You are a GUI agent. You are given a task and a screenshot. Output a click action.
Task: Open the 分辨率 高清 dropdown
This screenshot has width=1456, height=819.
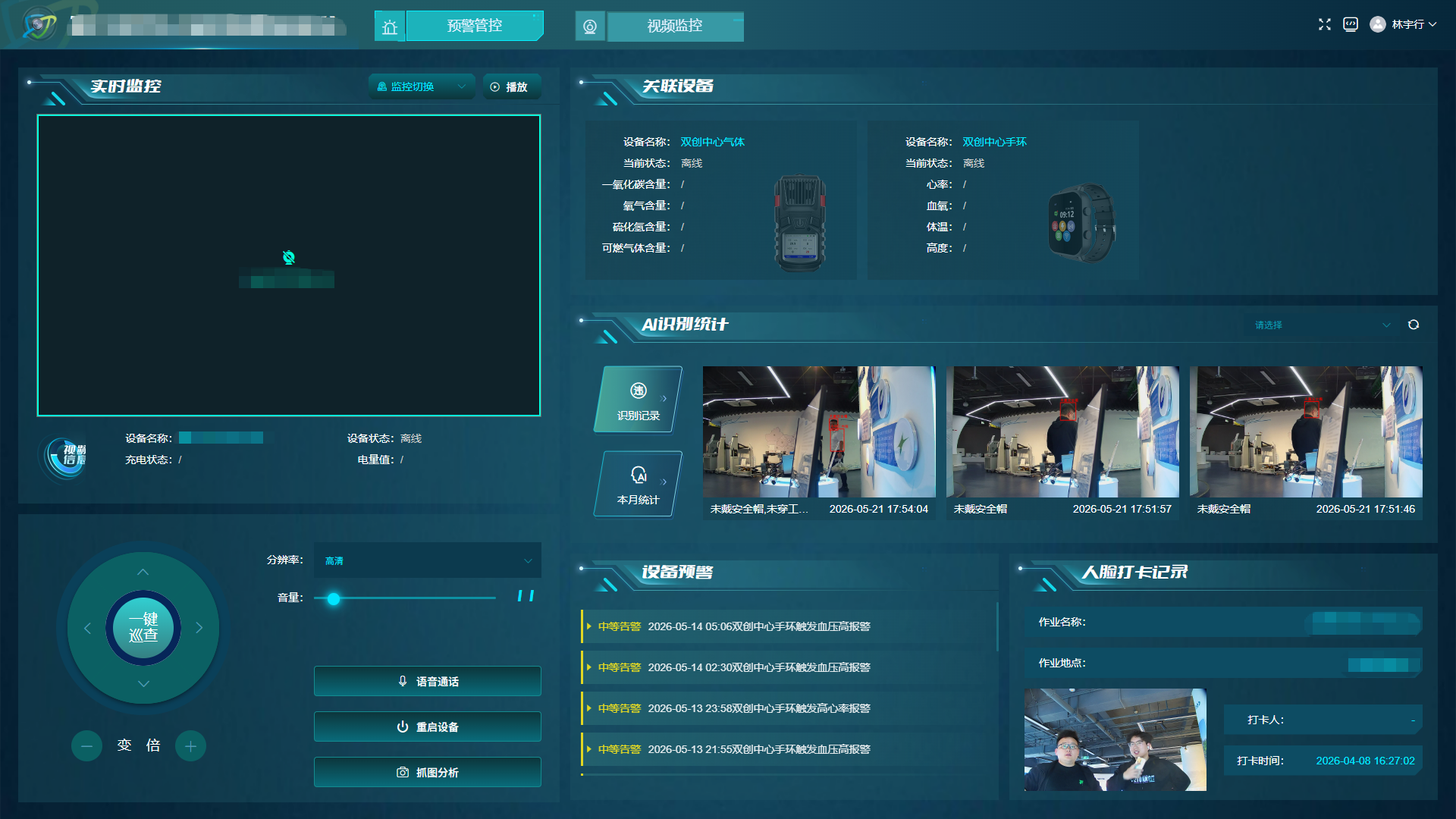coord(428,560)
